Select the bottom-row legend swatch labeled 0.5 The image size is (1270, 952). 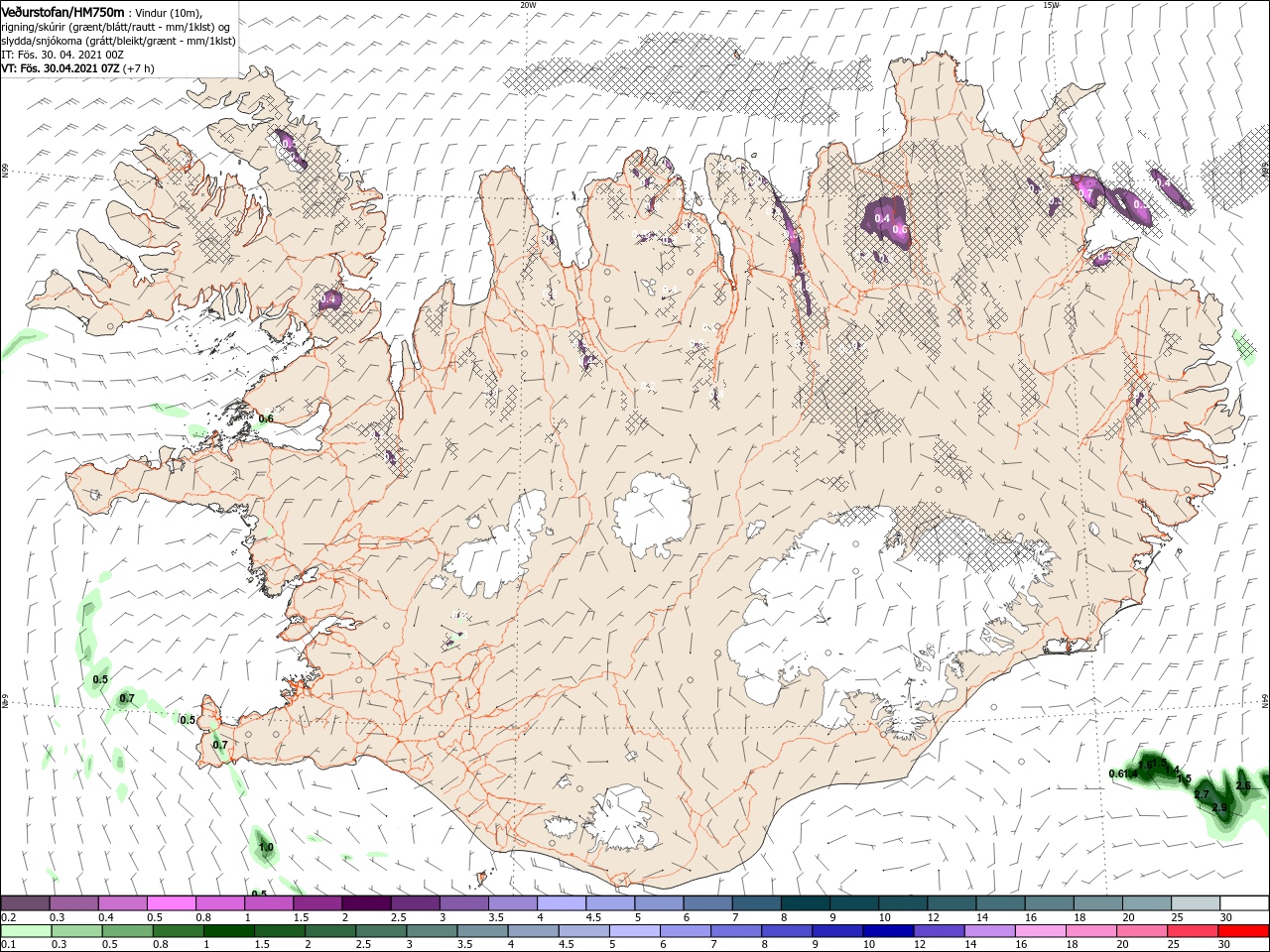point(128,932)
